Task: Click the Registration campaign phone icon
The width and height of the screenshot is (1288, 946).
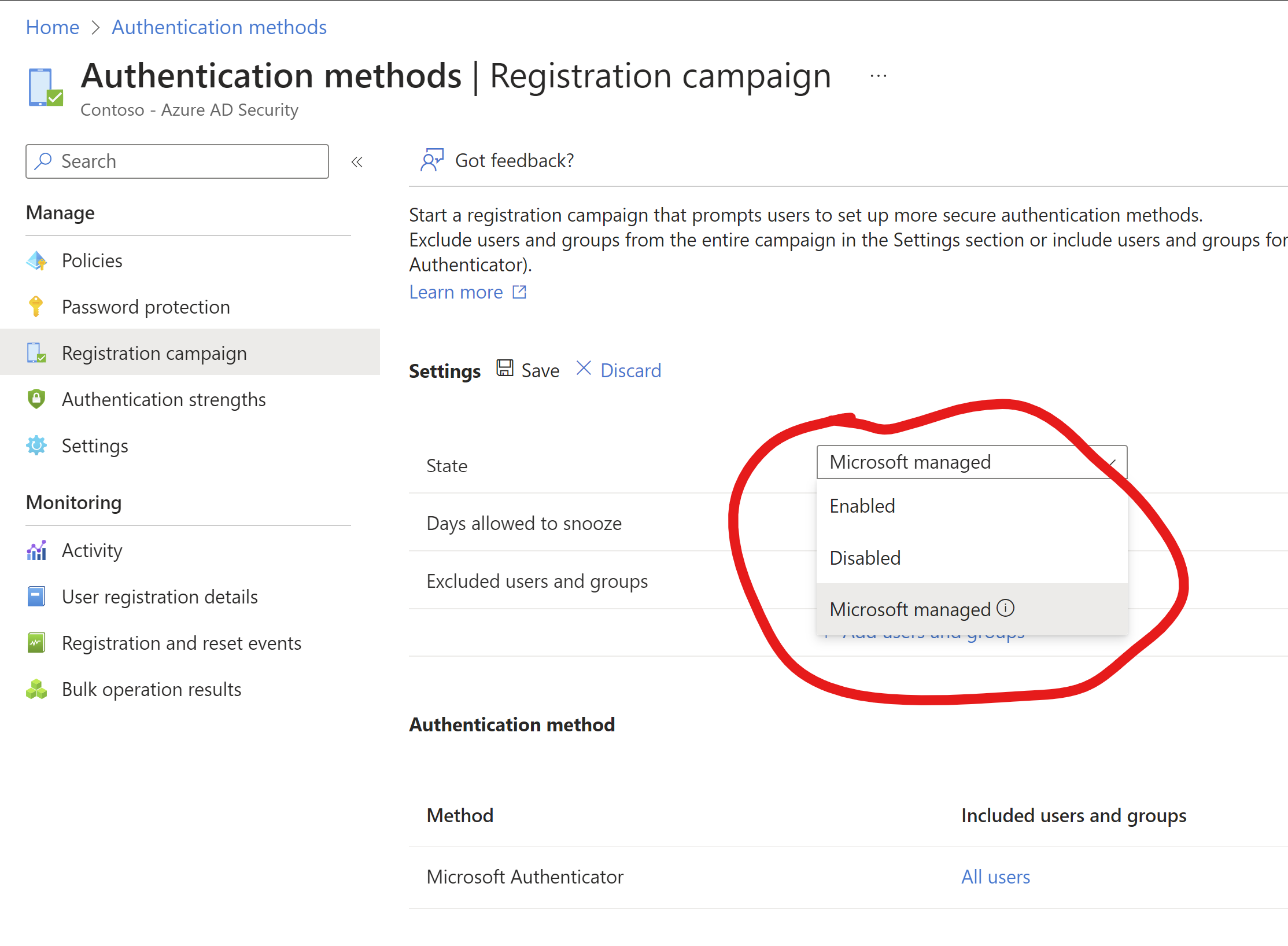Action: [36, 353]
